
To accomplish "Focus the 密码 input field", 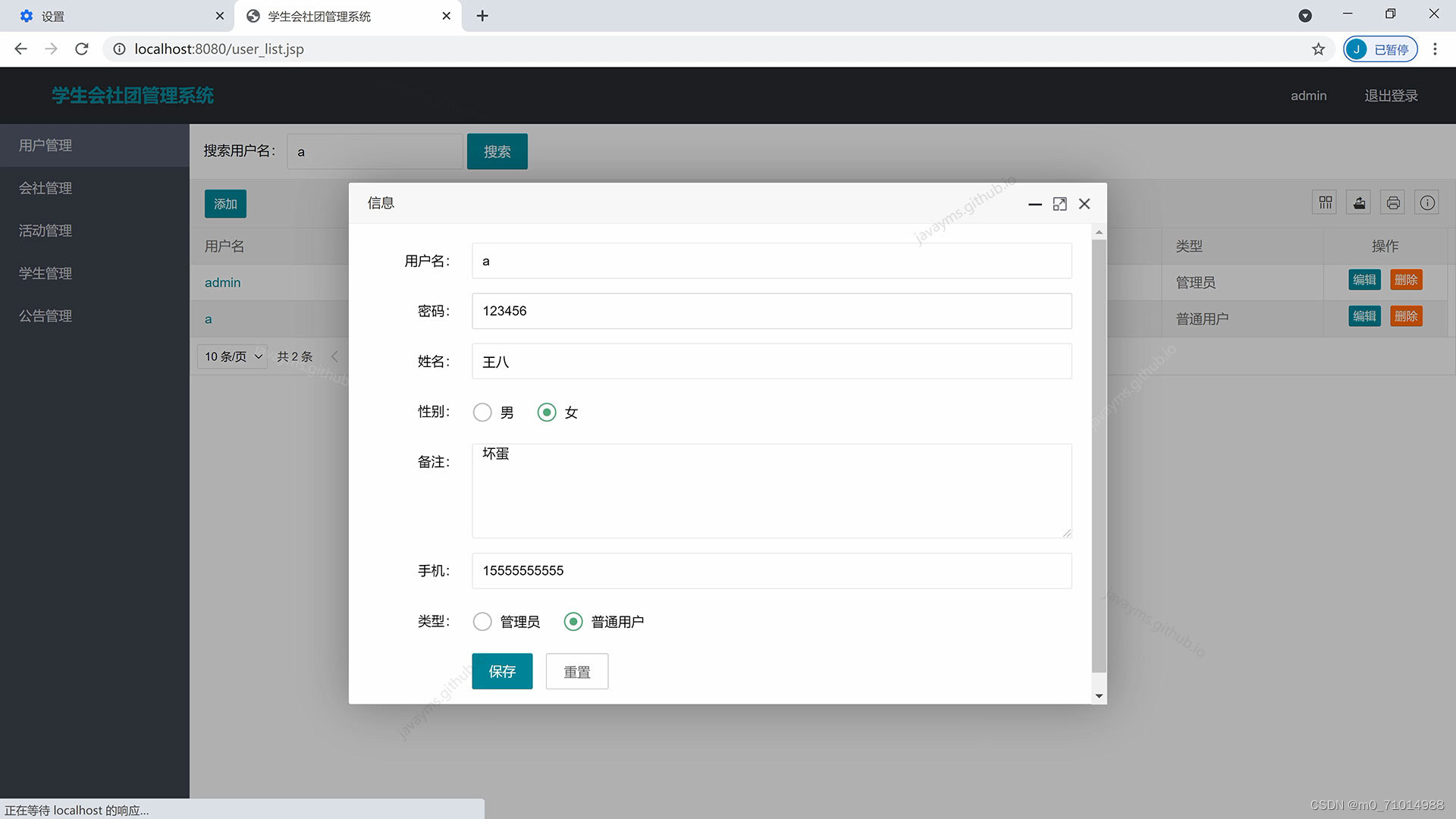I will click(772, 311).
